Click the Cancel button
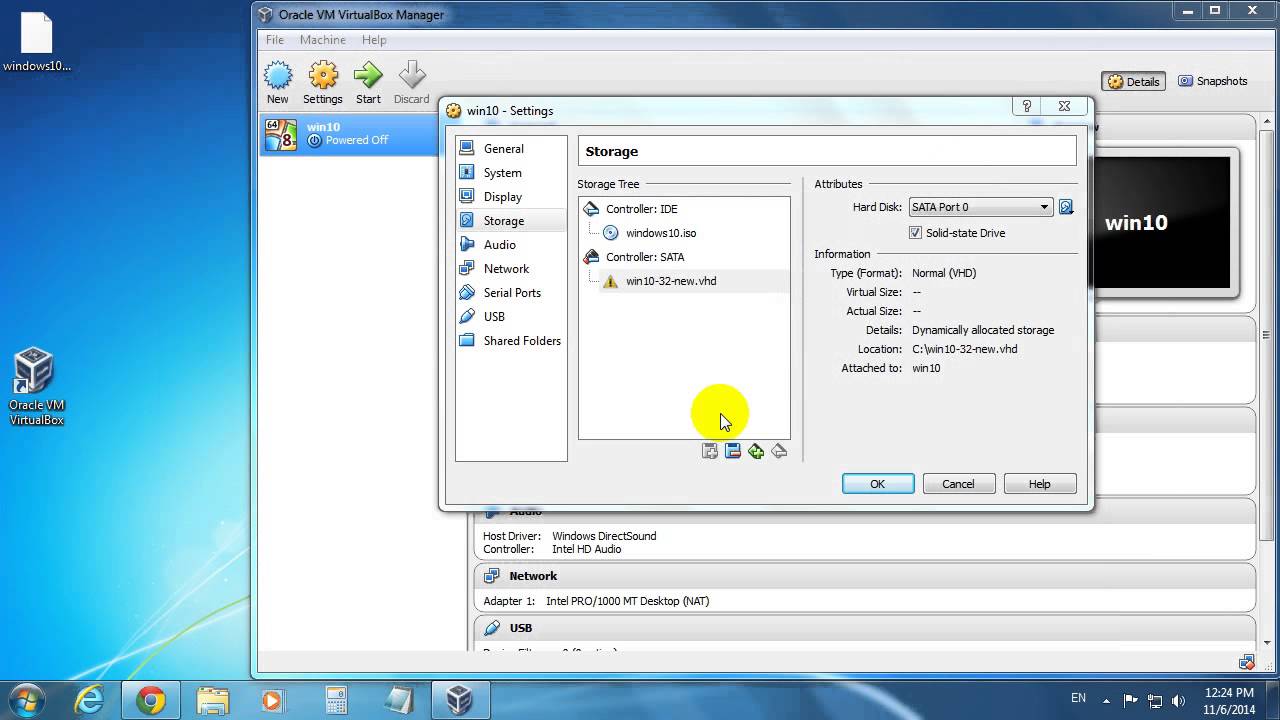Screen dimensions: 1280x720 [958, 484]
